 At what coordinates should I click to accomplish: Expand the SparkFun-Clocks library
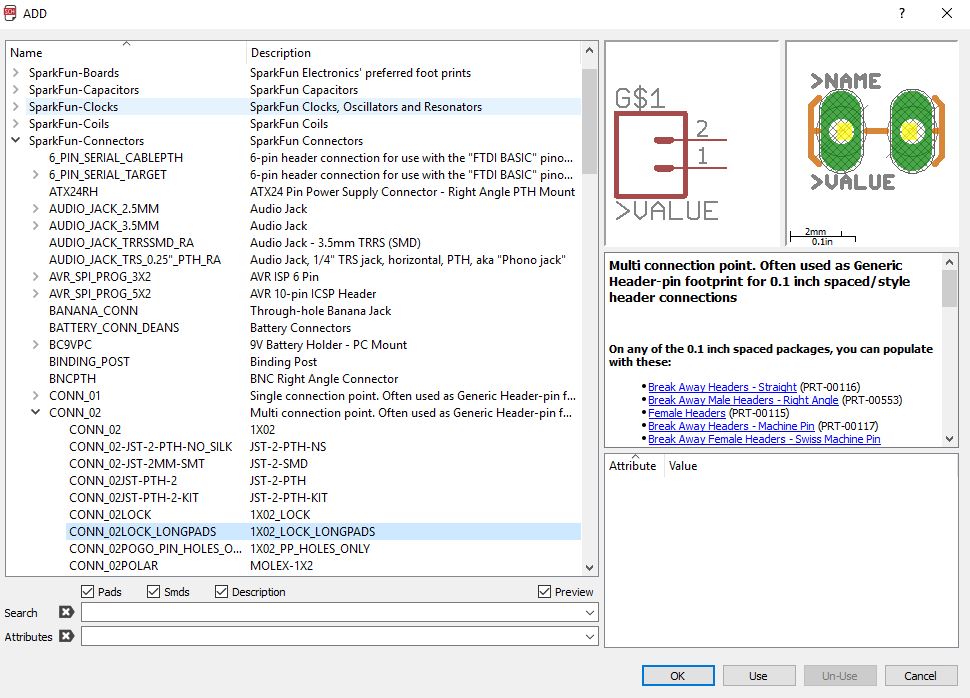(x=15, y=106)
